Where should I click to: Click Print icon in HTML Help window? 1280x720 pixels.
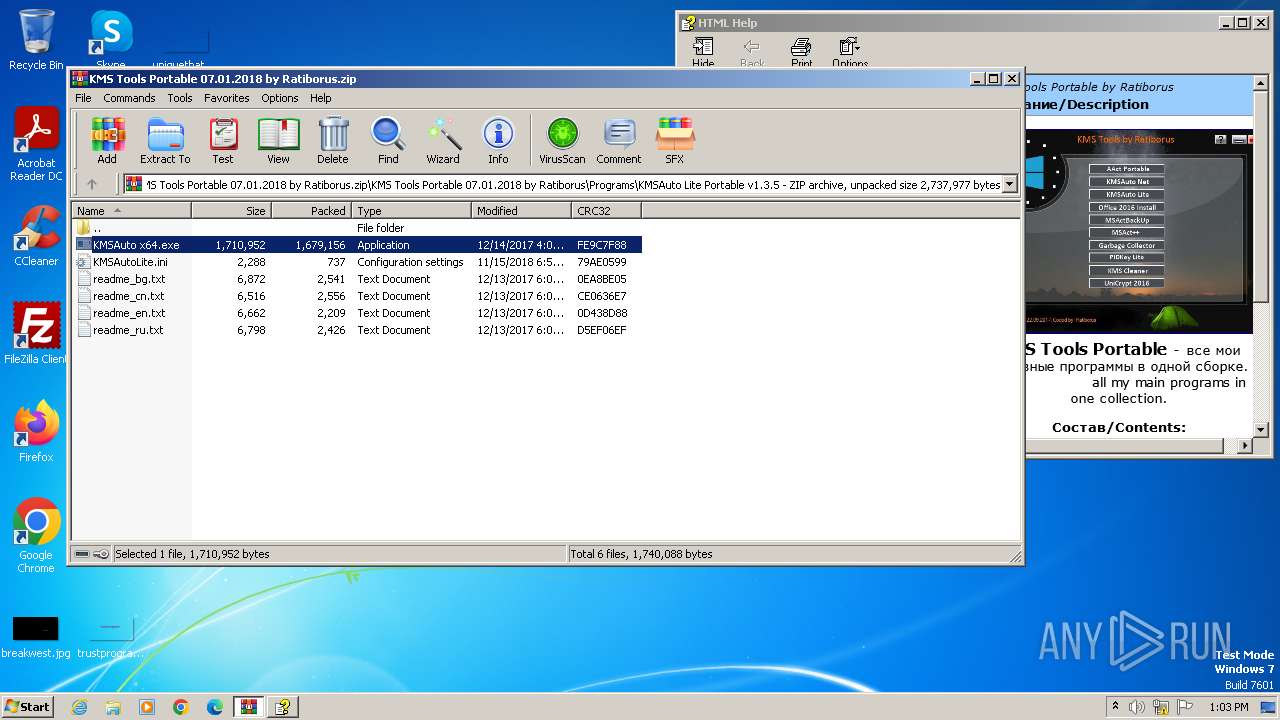tap(801, 52)
